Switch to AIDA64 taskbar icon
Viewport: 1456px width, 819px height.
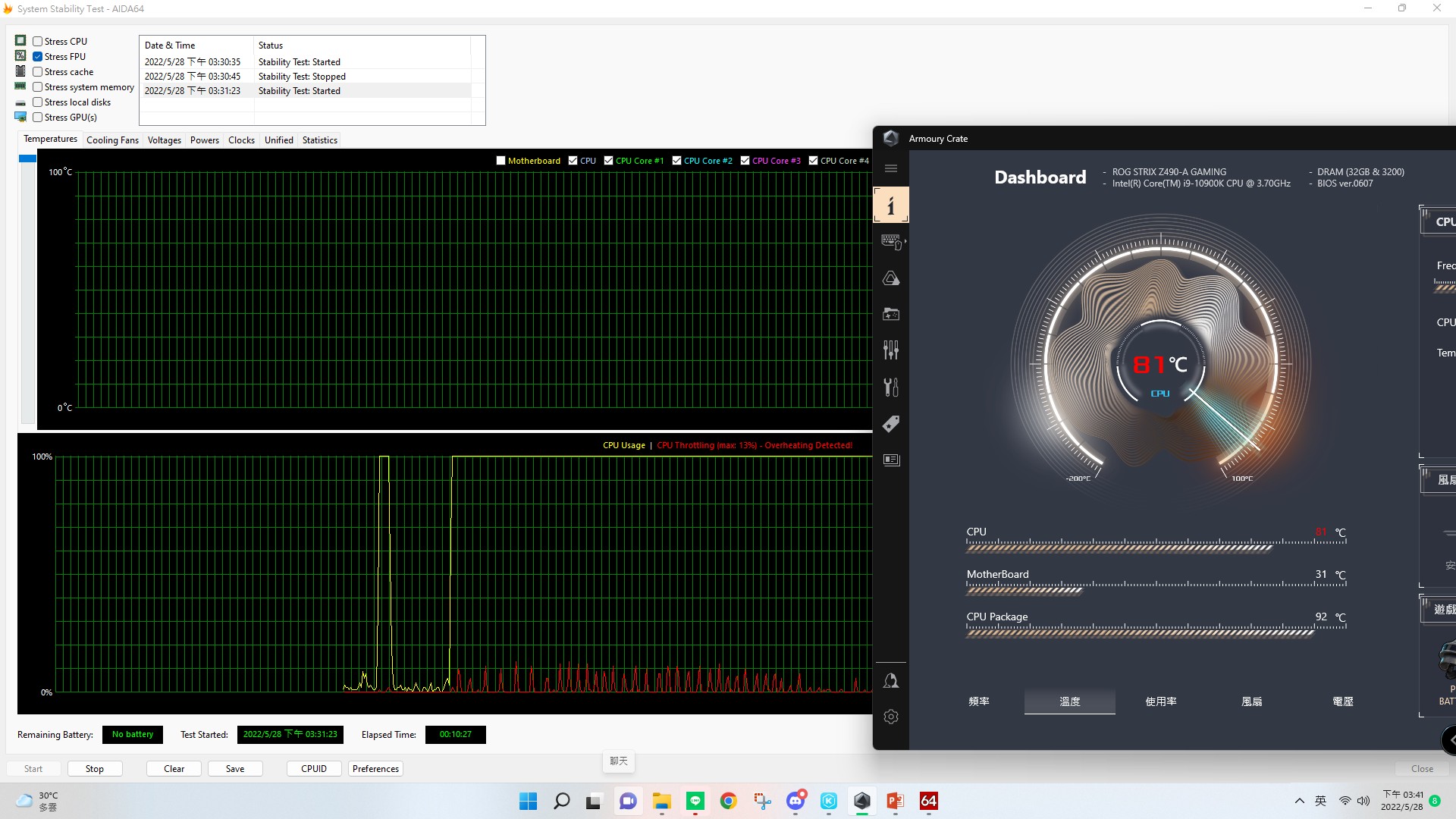coord(929,801)
